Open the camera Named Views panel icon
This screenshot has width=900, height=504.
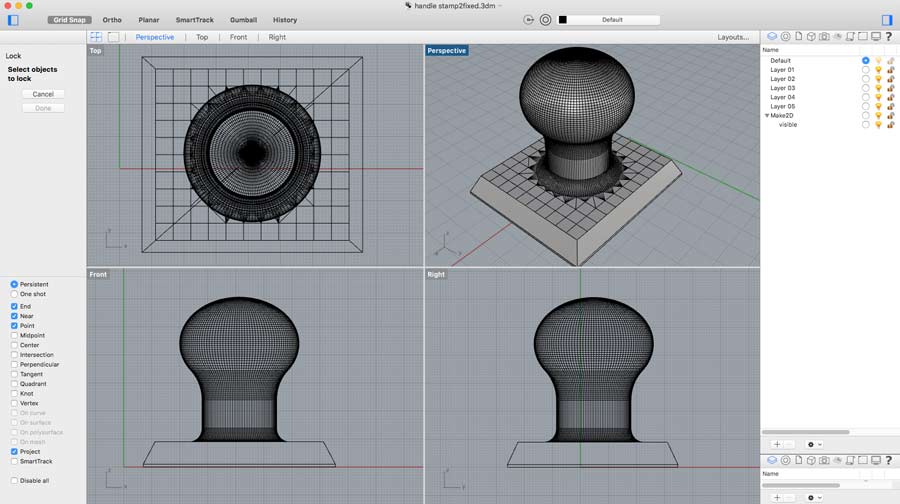tap(824, 37)
